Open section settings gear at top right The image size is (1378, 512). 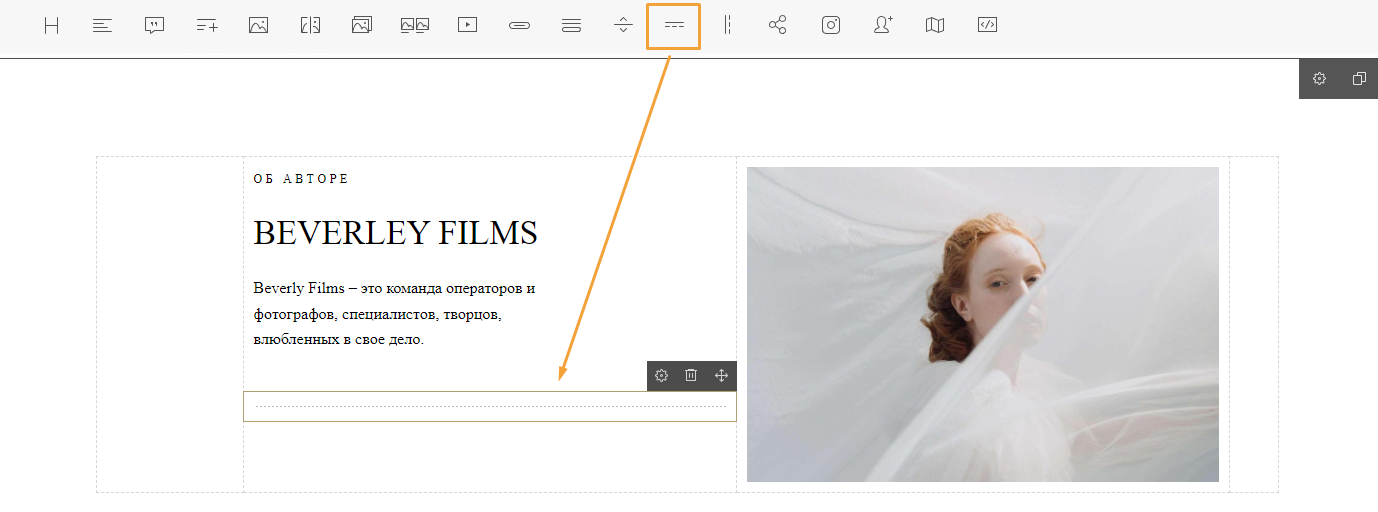point(1319,79)
